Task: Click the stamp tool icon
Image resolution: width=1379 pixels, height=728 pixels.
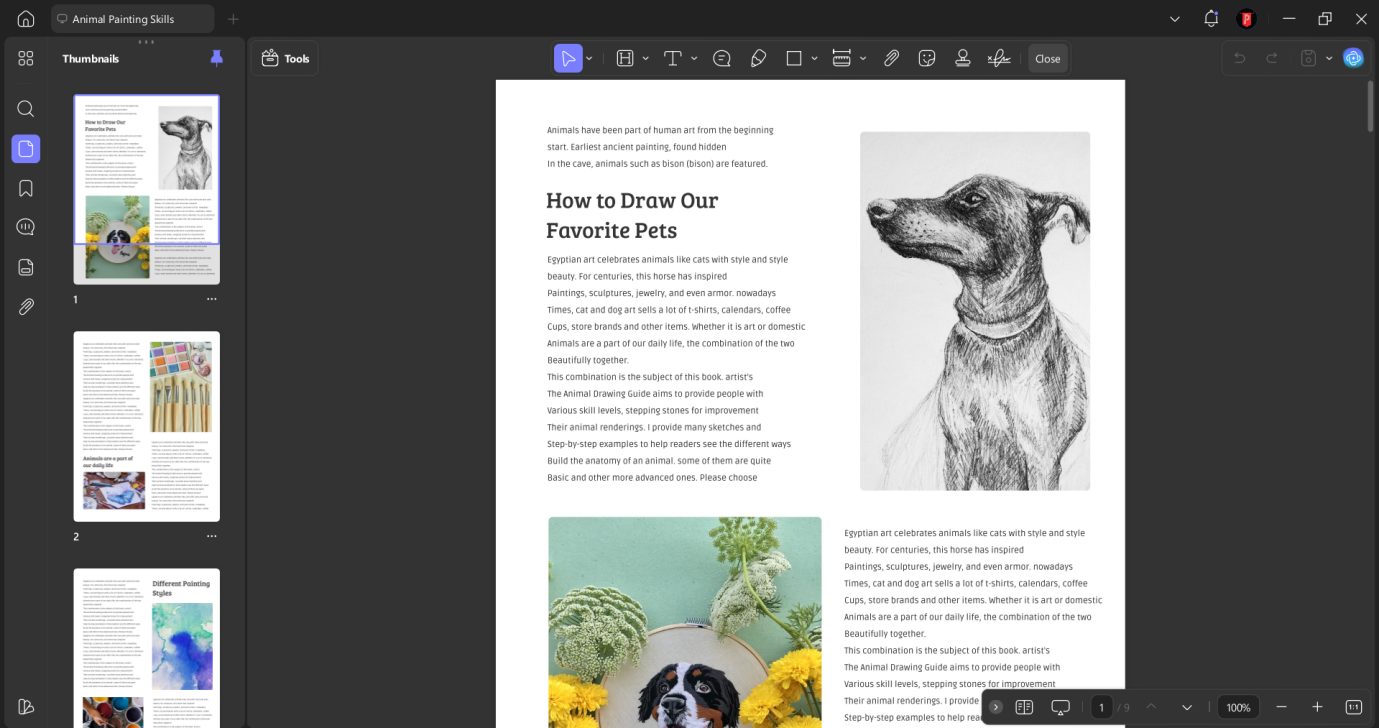Action: point(962,59)
